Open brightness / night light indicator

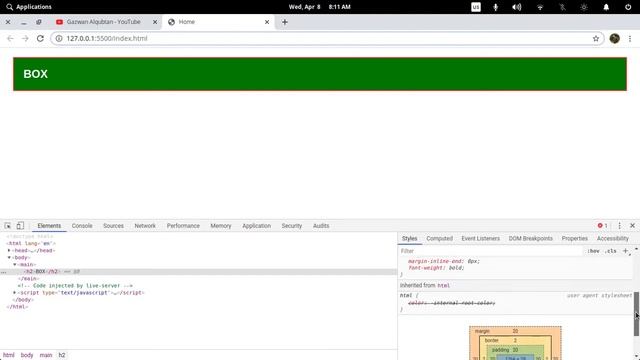(584, 7)
